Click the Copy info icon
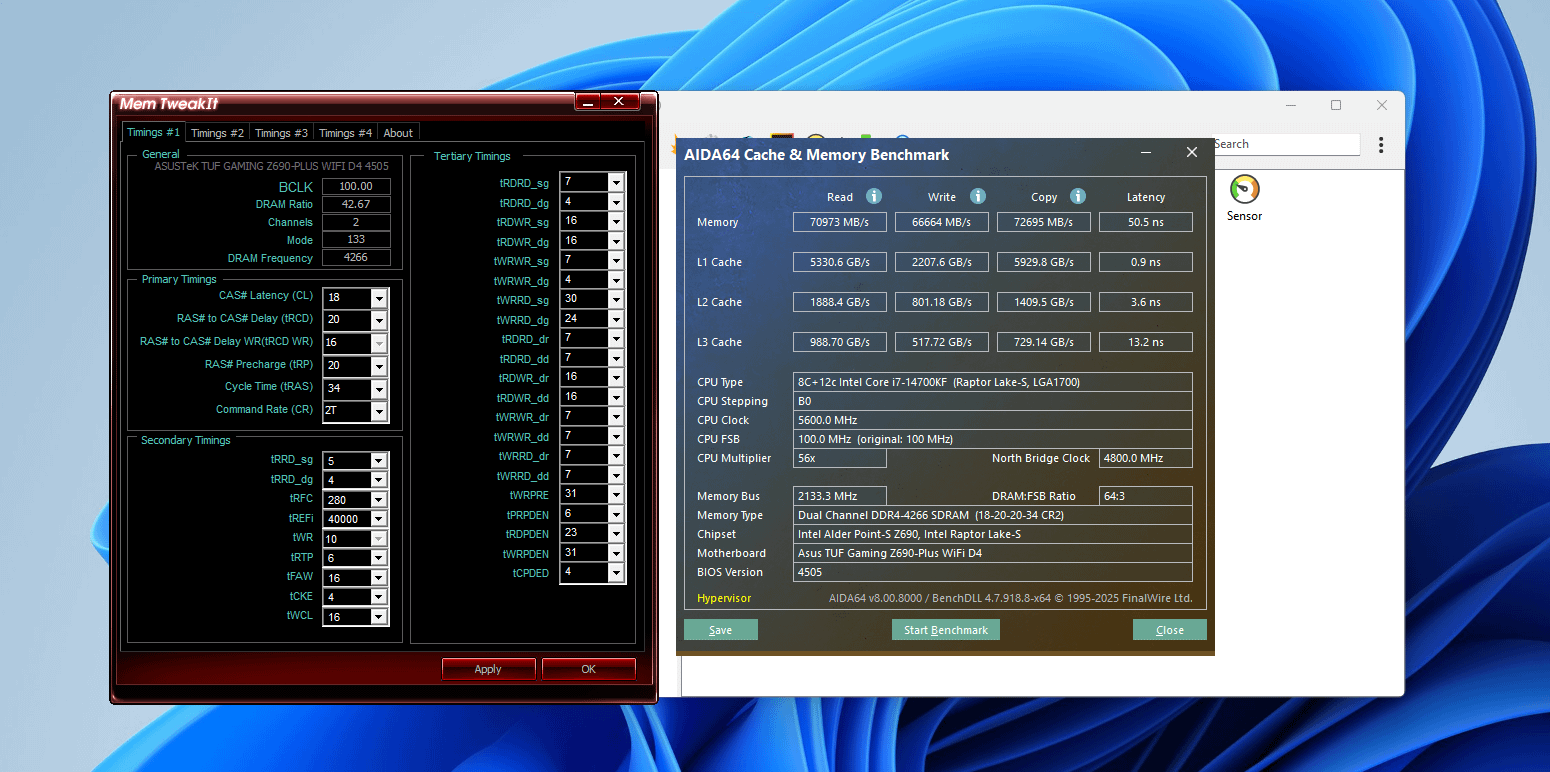The height and width of the screenshot is (772, 1550). coord(1078,197)
